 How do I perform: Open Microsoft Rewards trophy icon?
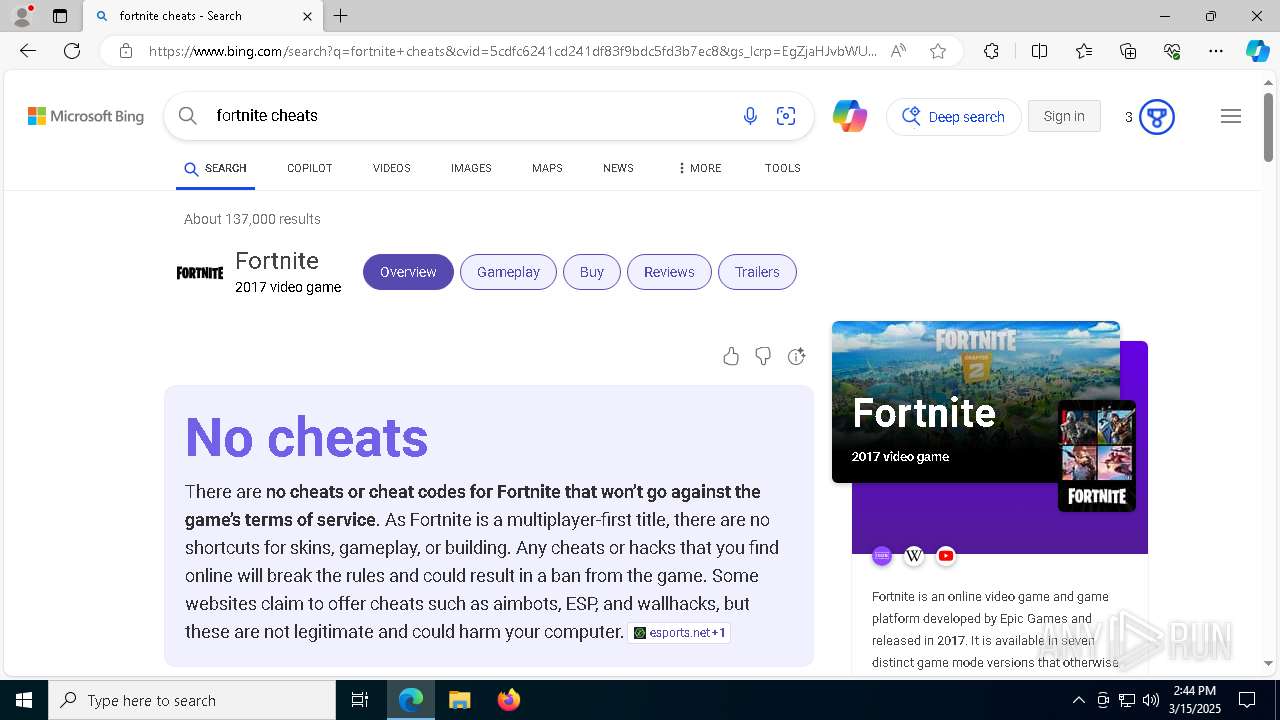pos(1157,117)
